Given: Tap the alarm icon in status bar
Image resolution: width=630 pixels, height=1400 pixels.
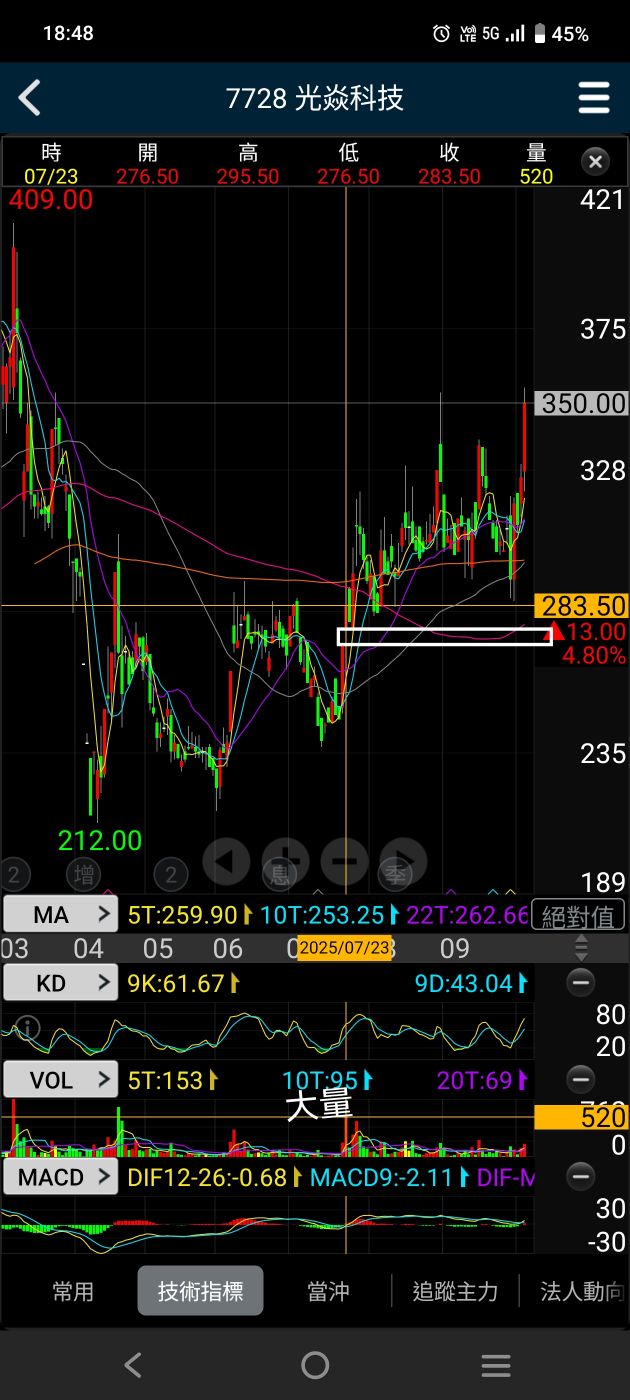Looking at the screenshot, I should tap(441, 34).
